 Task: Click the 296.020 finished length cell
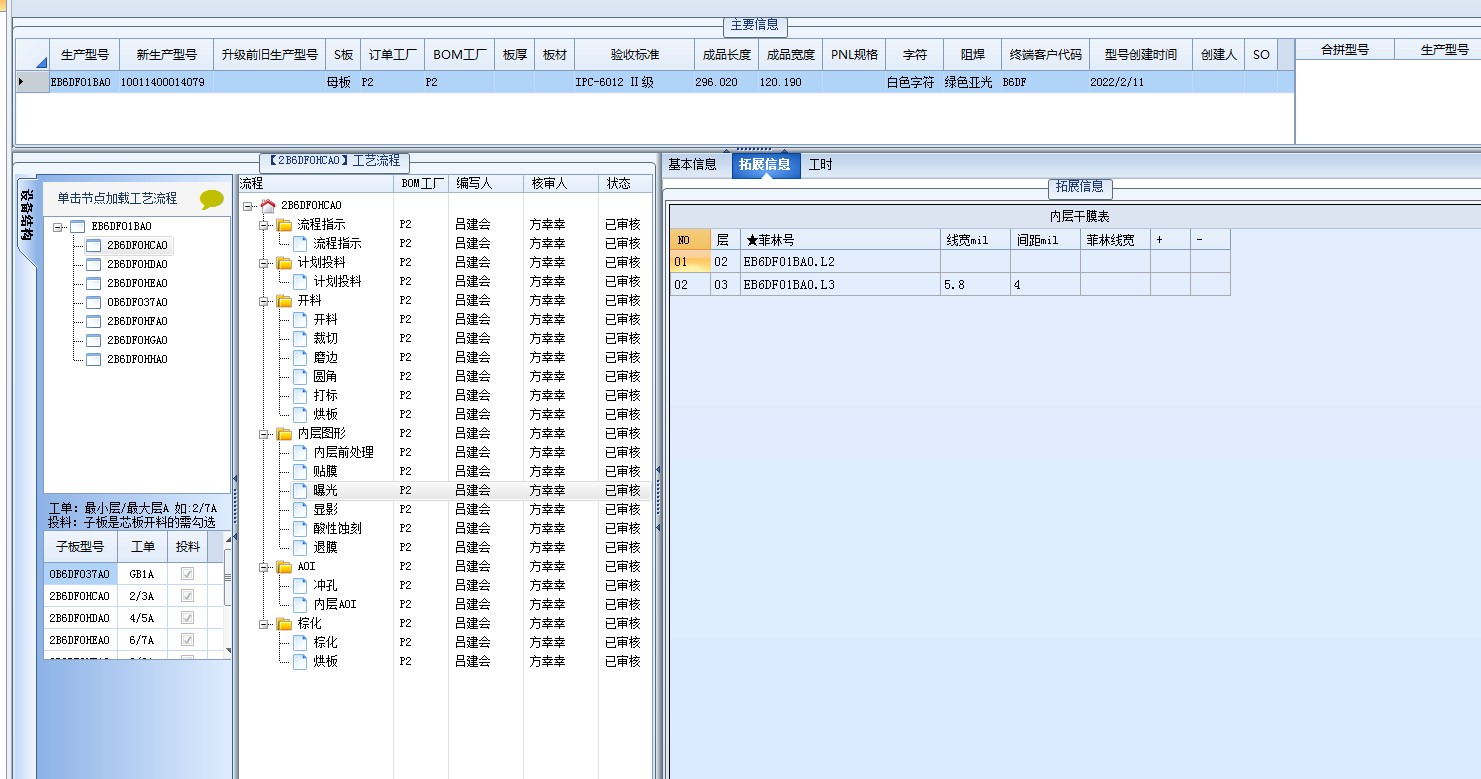tap(725, 83)
